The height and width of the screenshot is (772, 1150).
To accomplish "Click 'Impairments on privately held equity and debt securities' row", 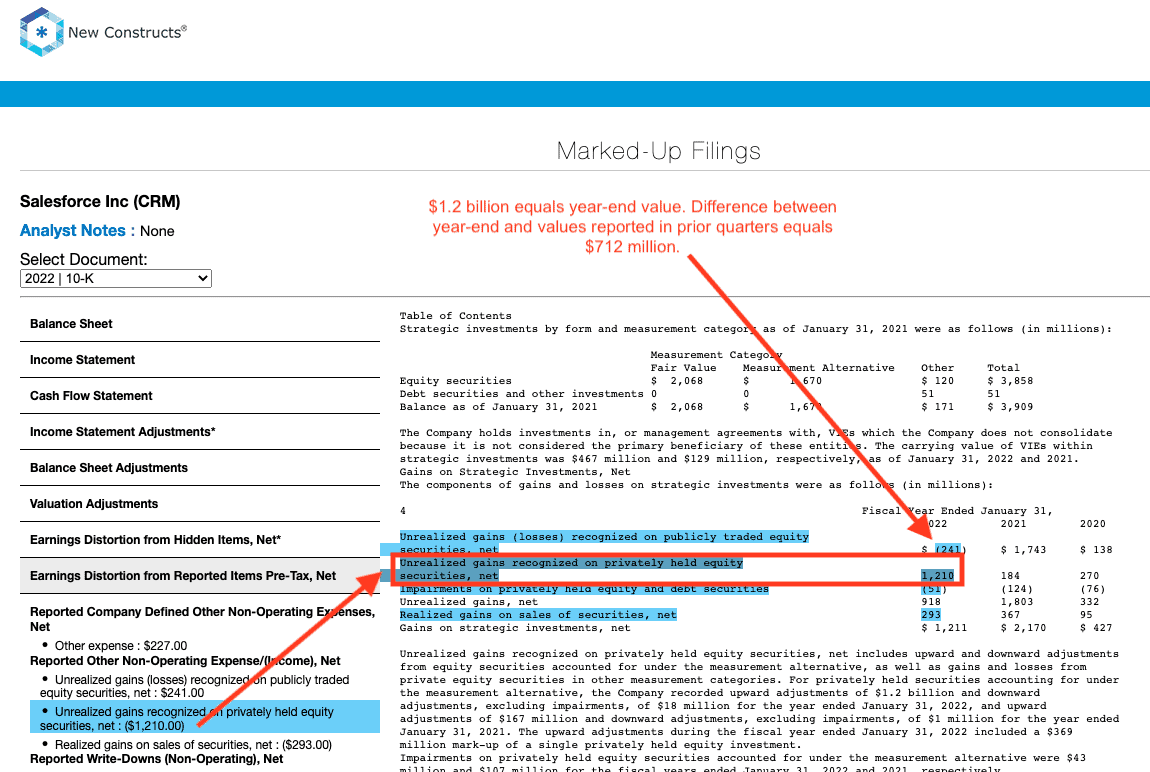I will [584, 589].
